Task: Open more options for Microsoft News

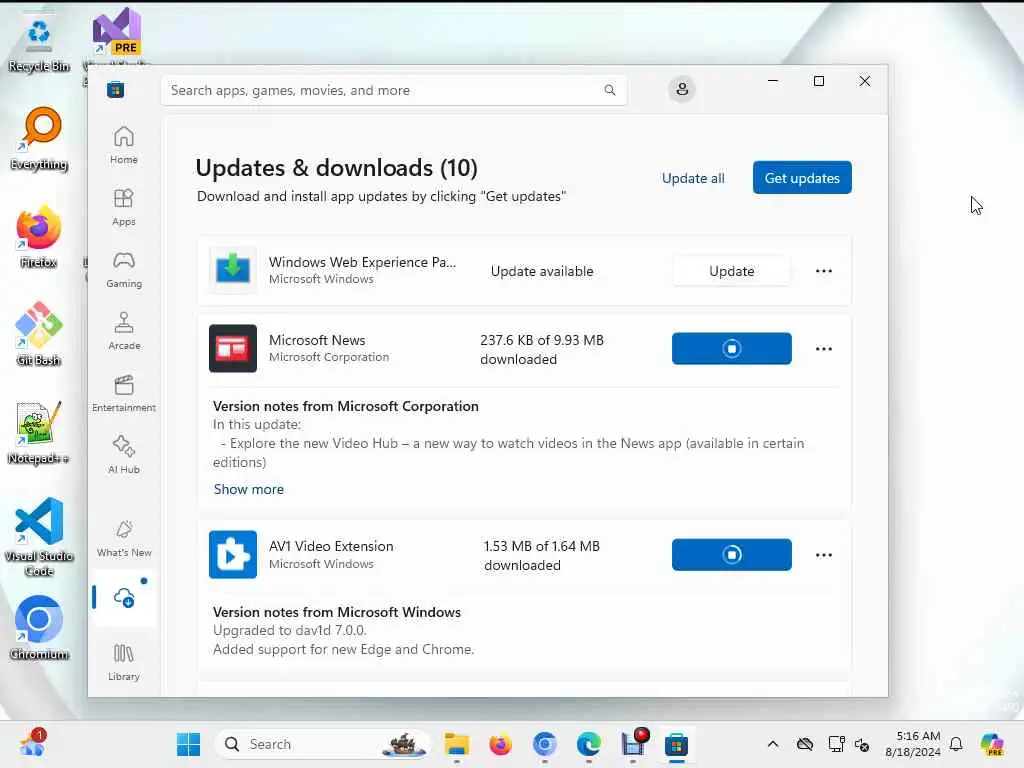Action: pyautogui.click(x=824, y=349)
